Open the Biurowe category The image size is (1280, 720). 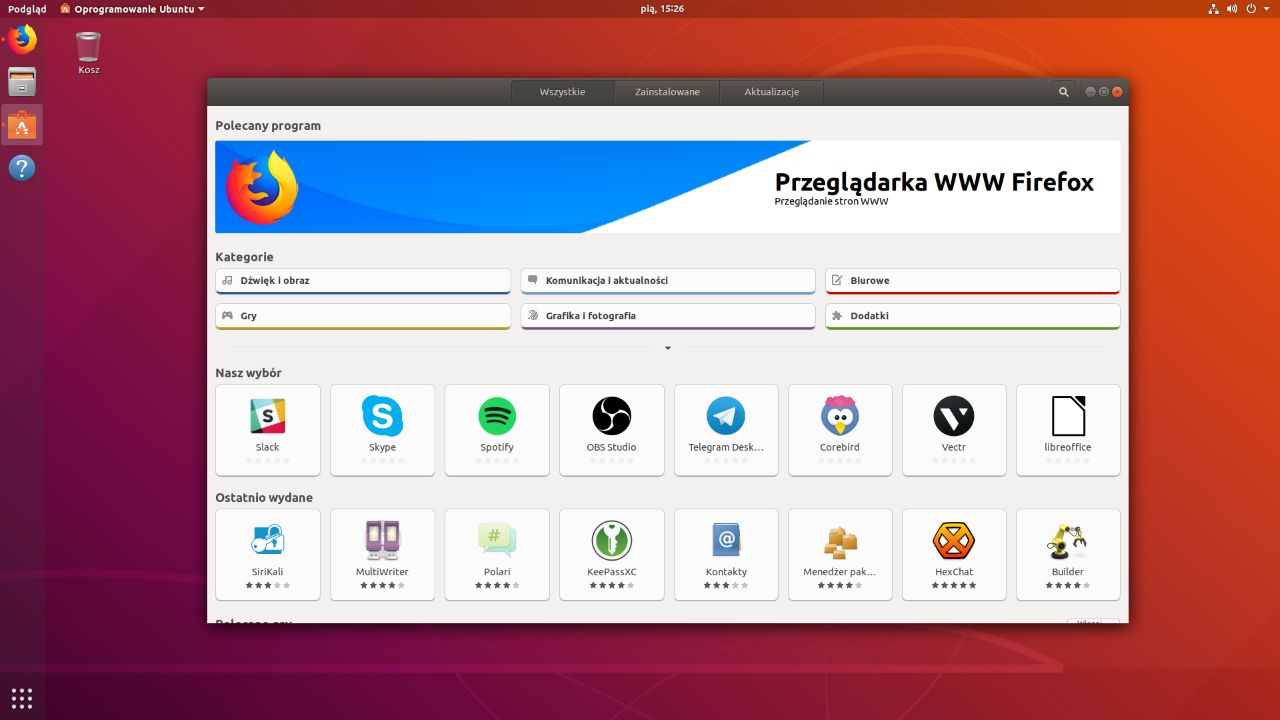point(973,281)
